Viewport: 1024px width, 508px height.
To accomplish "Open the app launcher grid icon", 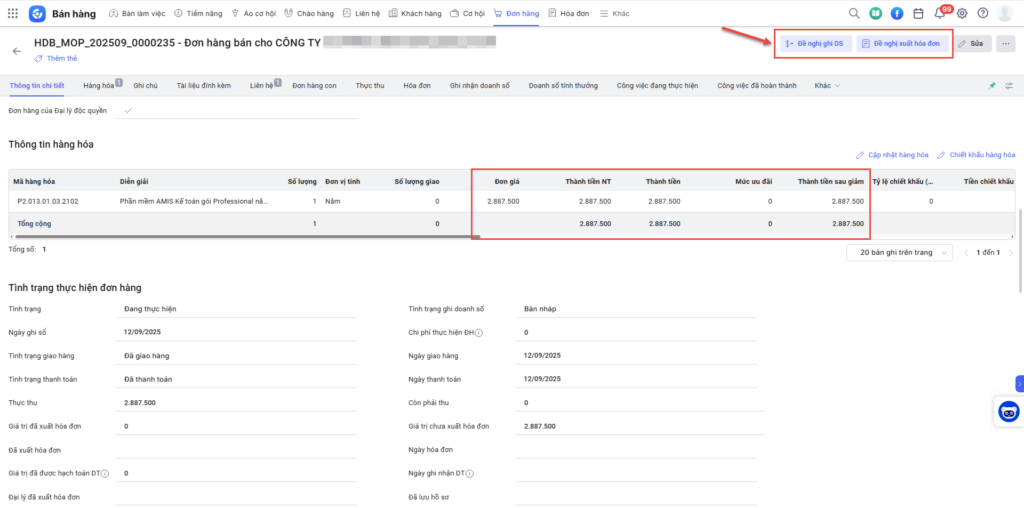I will 12,14.
